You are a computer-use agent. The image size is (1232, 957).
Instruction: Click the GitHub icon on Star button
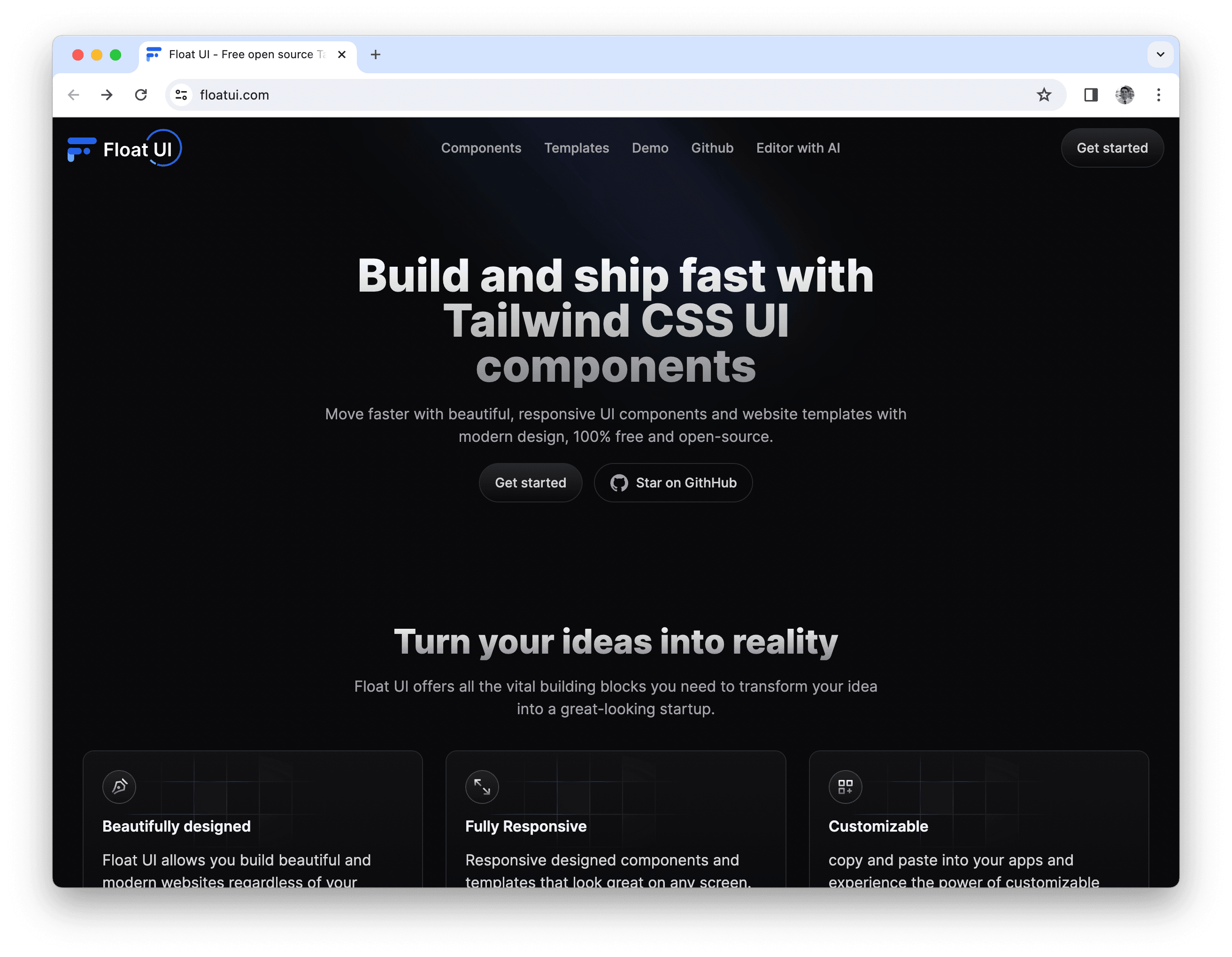619,482
